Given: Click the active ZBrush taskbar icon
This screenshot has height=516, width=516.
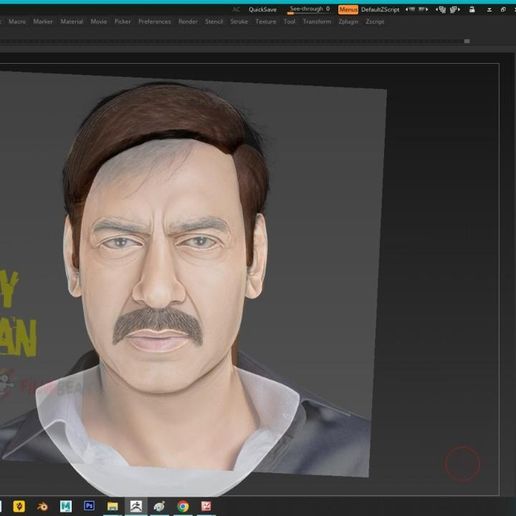Looking at the screenshot, I should click(x=136, y=506).
